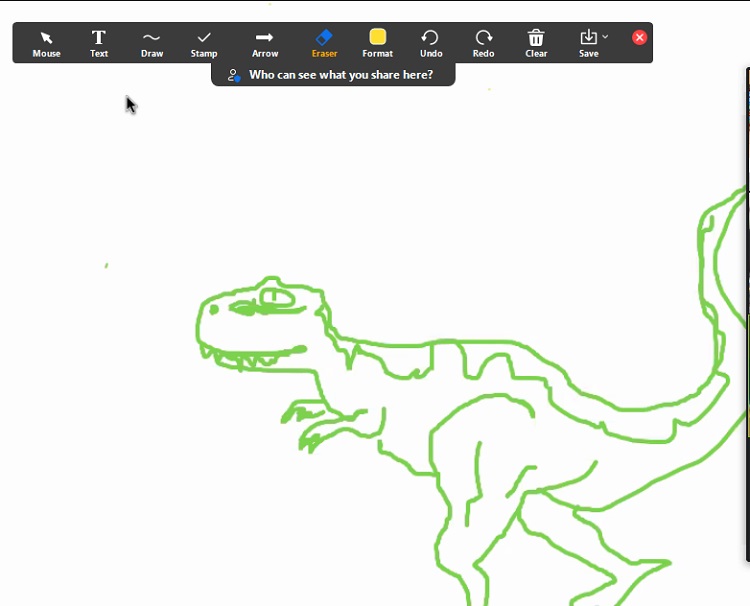The height and width of the screenshot is (606, 750).
Task: Select the Text tool
Action: (99, 44)
